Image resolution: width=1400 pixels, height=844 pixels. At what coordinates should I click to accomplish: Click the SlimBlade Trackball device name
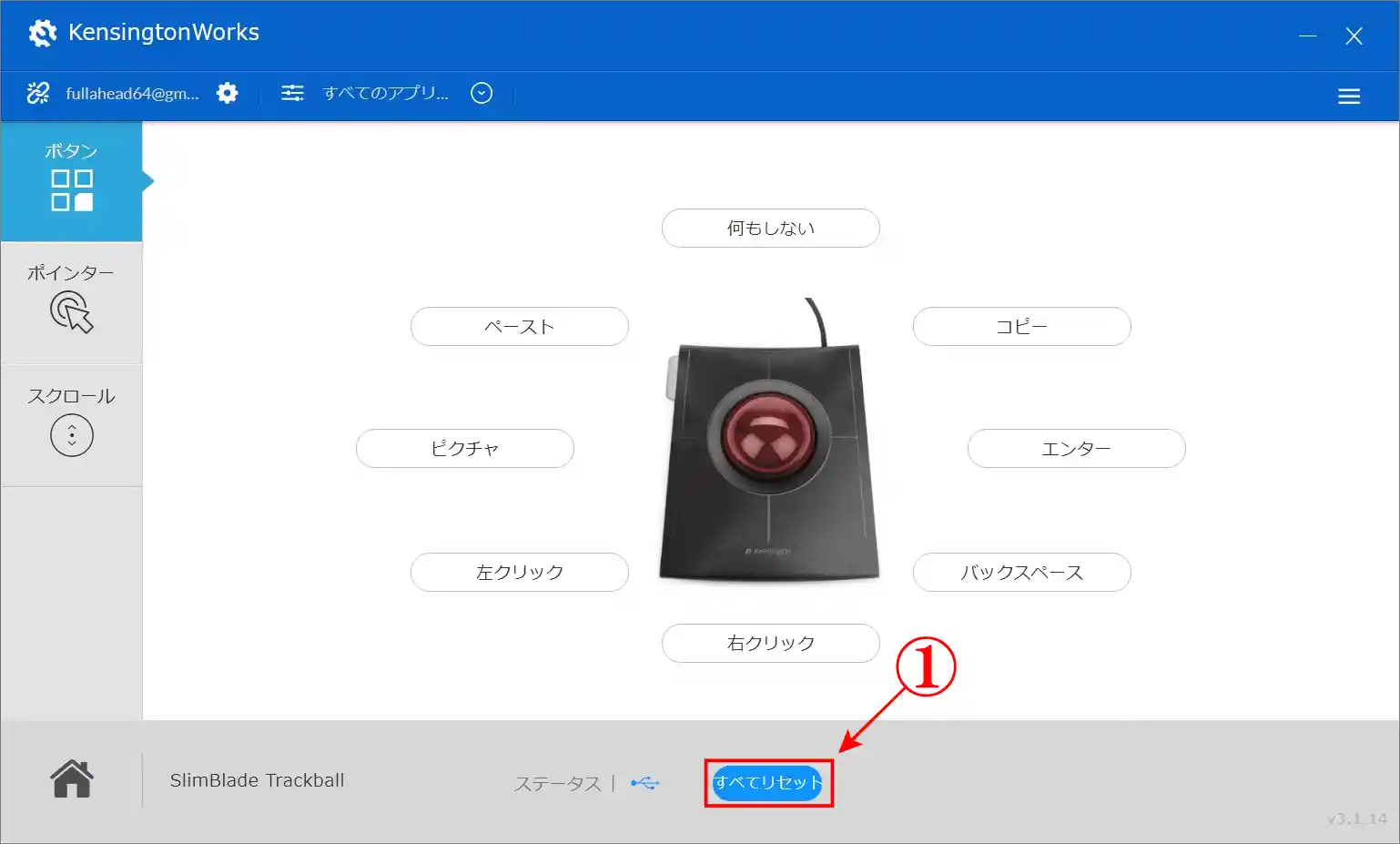tap(258, 780)
